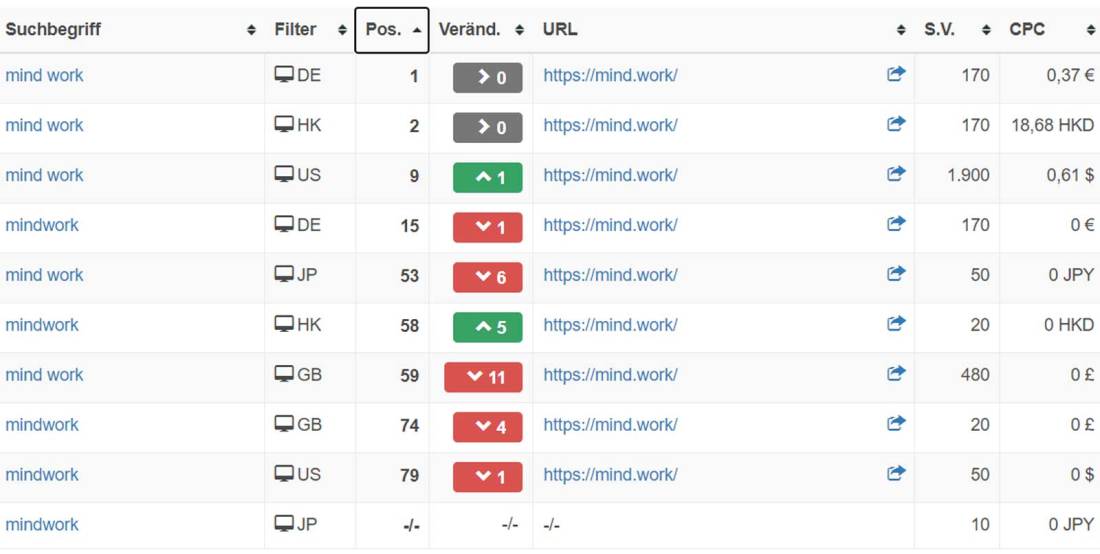1100x554 pixels.
Task: Click green change badge showing up 5
Action: 487,327
